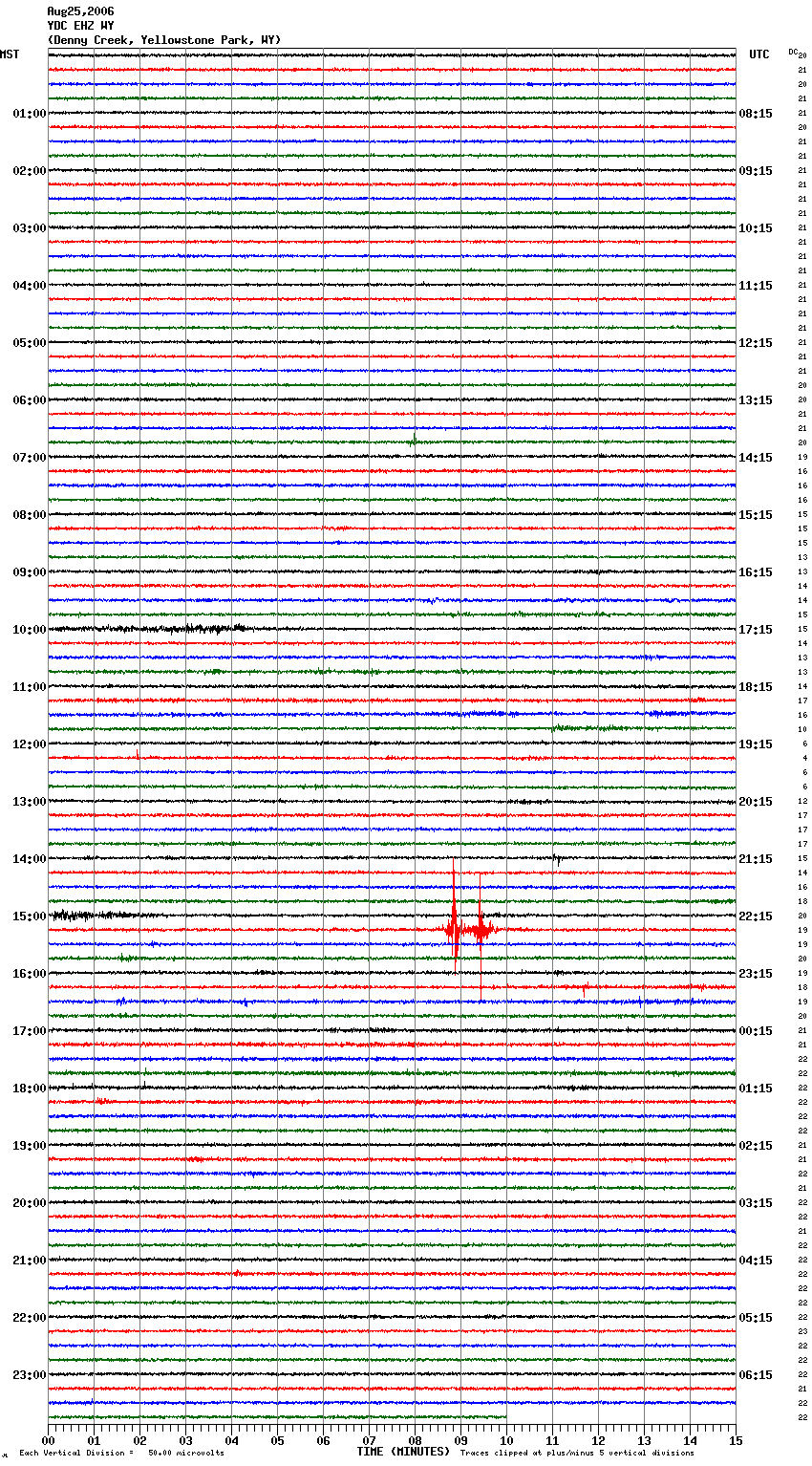Click the 12:15 UTC time label

756,343
